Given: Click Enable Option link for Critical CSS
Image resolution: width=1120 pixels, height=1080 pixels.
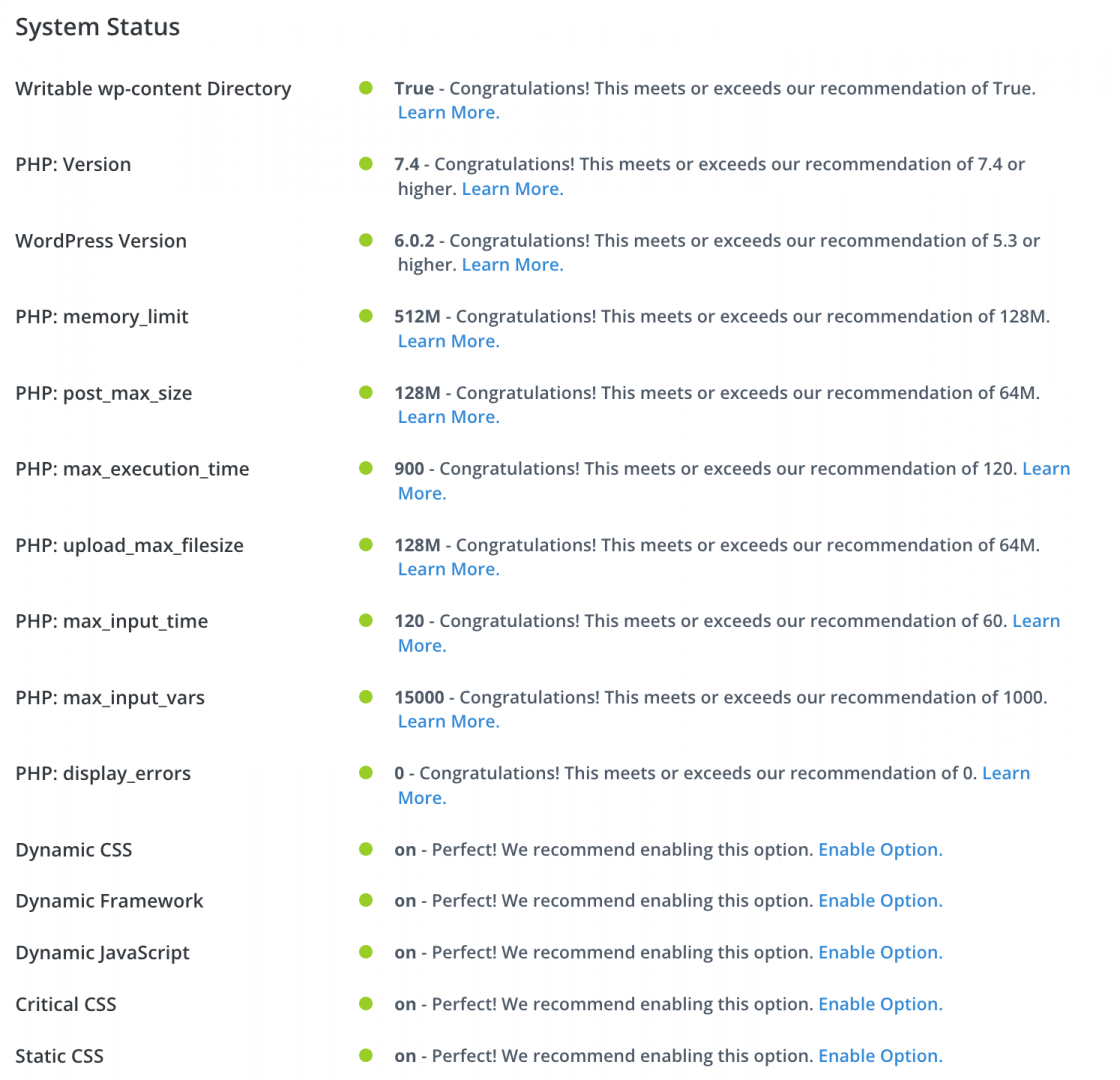Looking at the screenshot, I should (x=880, y=1004).
